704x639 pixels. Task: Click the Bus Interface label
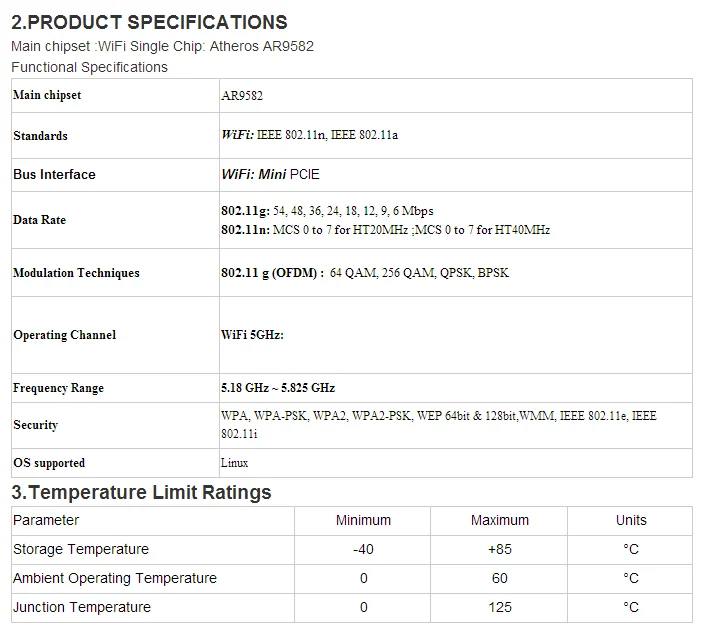coord(54,174)
